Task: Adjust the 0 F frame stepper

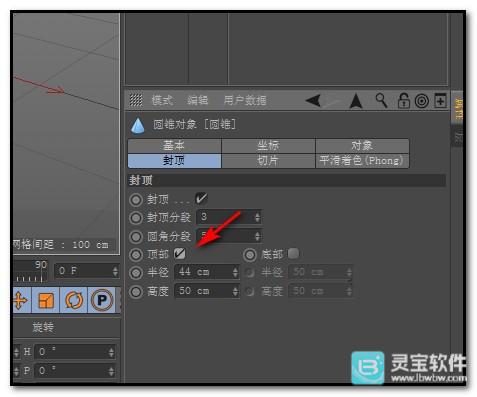Action: coord(115,271)
